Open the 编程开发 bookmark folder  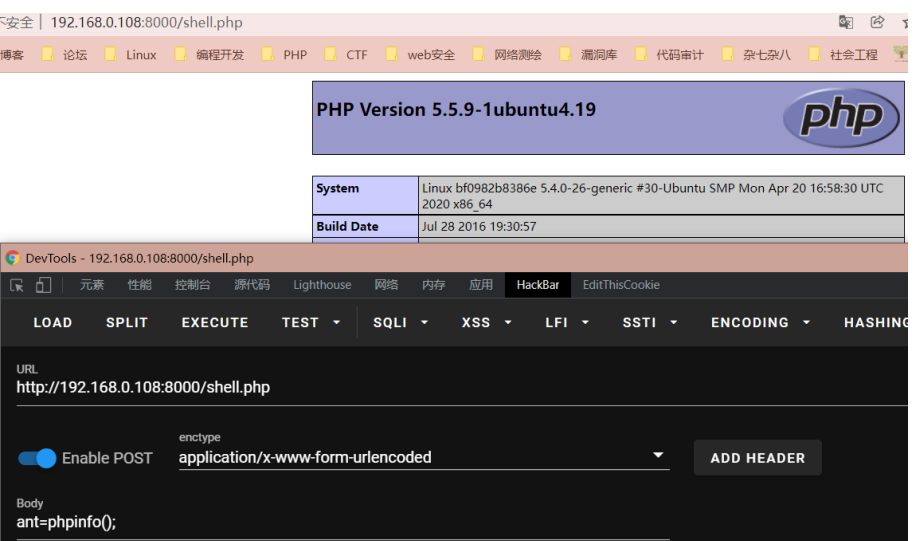click(x=209, y=55)
